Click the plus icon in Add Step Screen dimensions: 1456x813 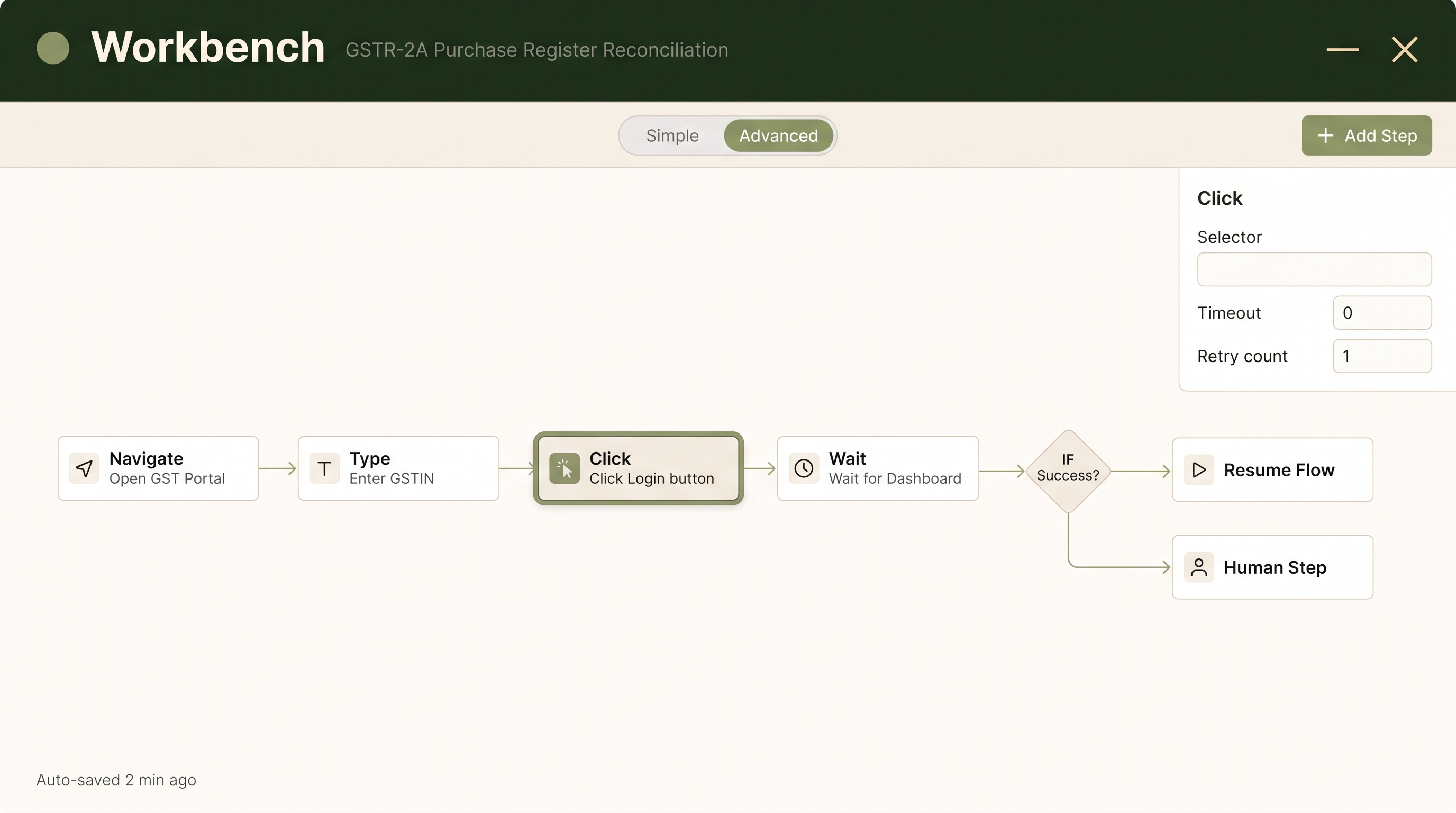(x=1325, y=135)
